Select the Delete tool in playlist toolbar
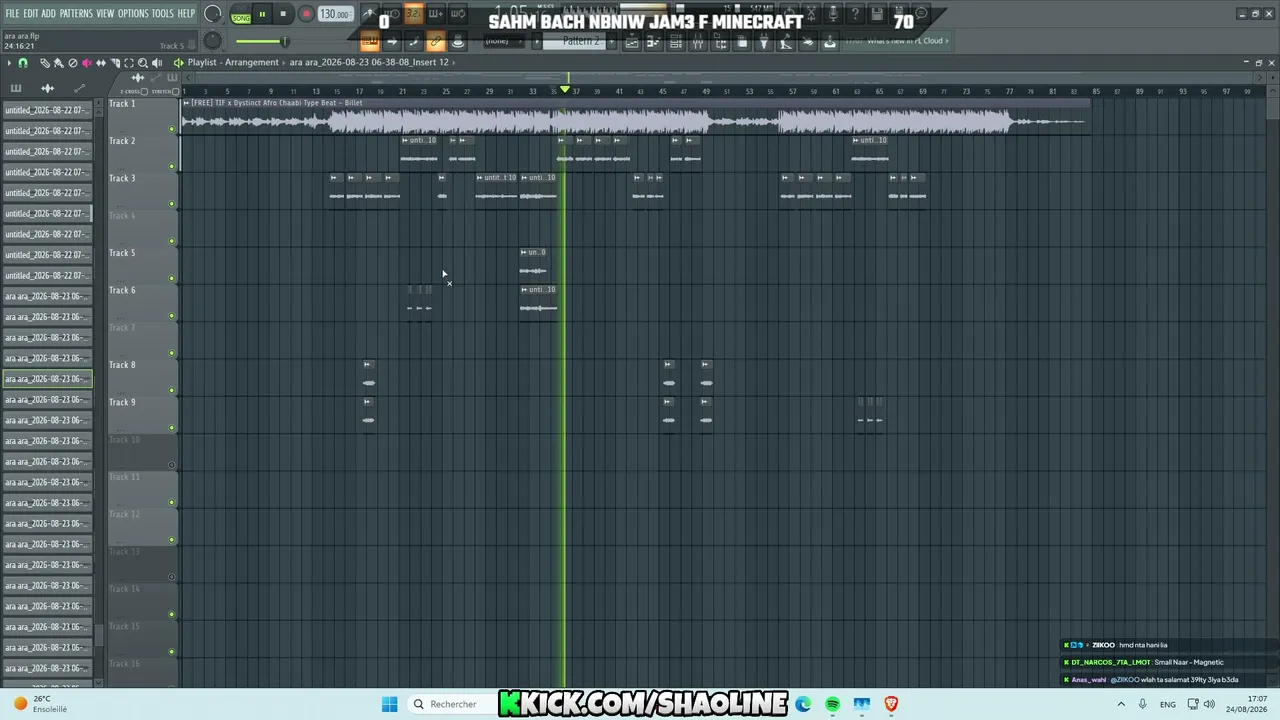This screenshot has height=720, width=1280. click(72, 63)
